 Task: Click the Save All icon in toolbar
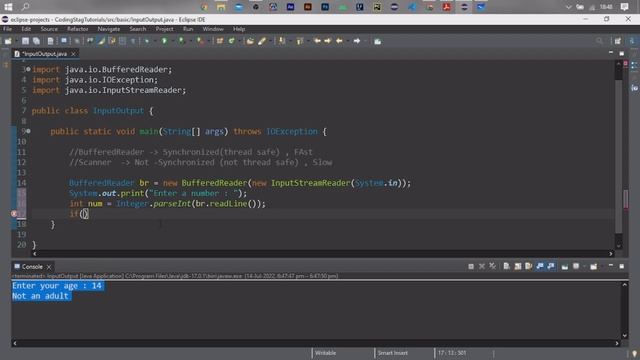click(x=36, y=41)
